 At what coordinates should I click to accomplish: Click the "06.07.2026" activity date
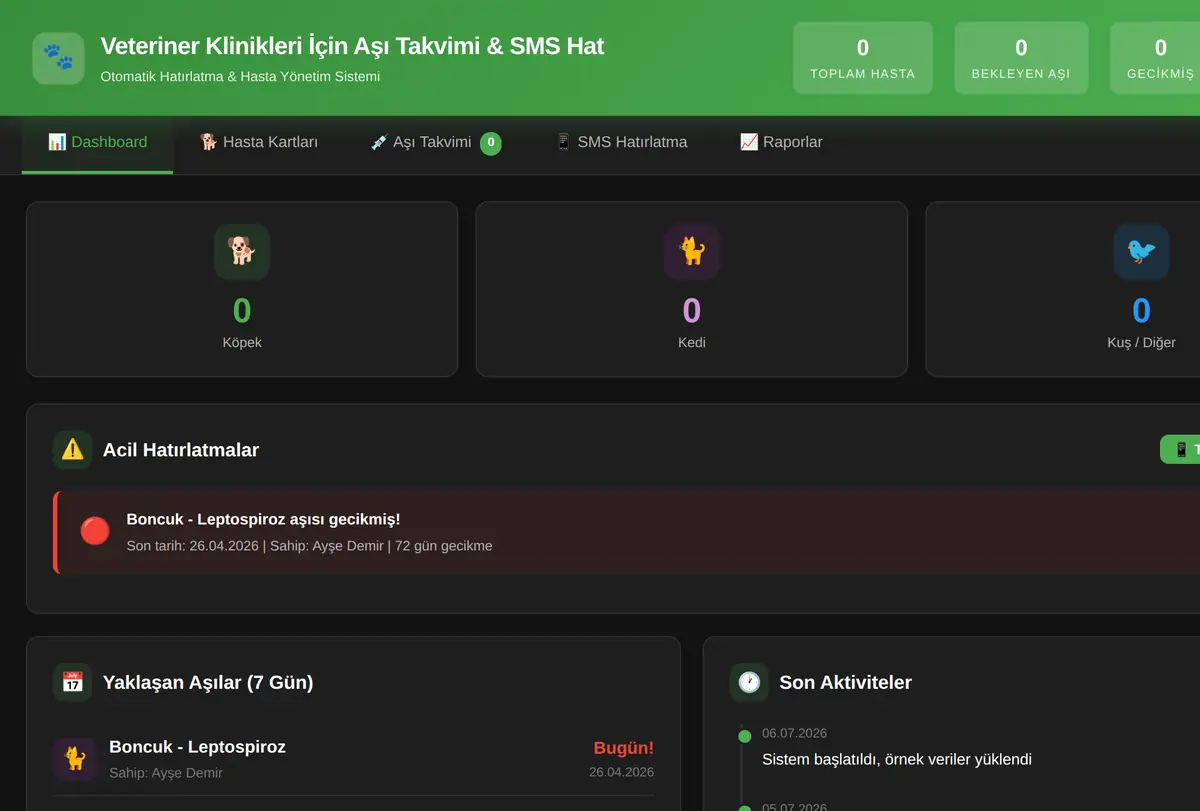pos(794,733)
